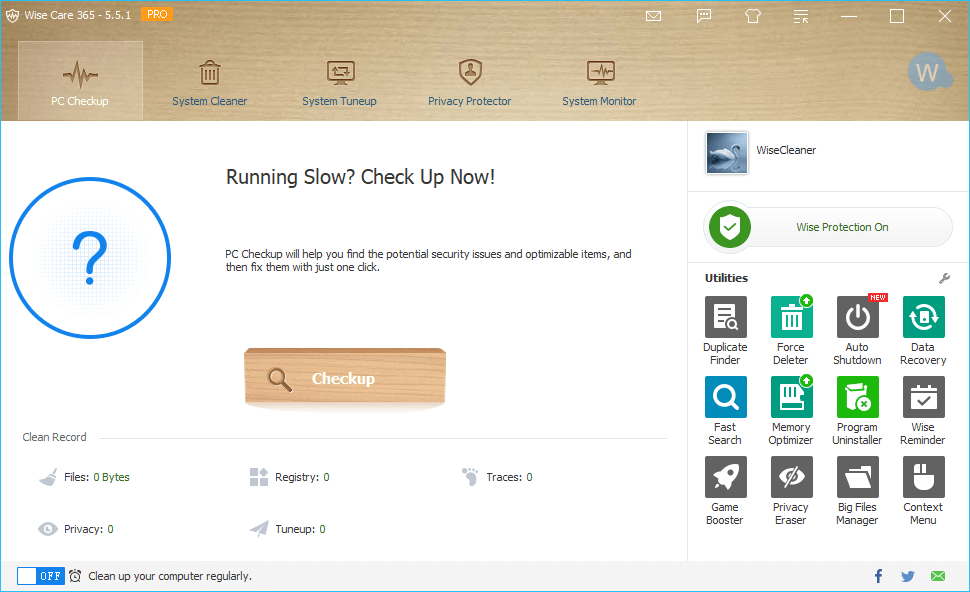The width and height of the screenshot is (970, 592).
Task: Open the Program Uninstaller utility
Action: click(857, 411)
